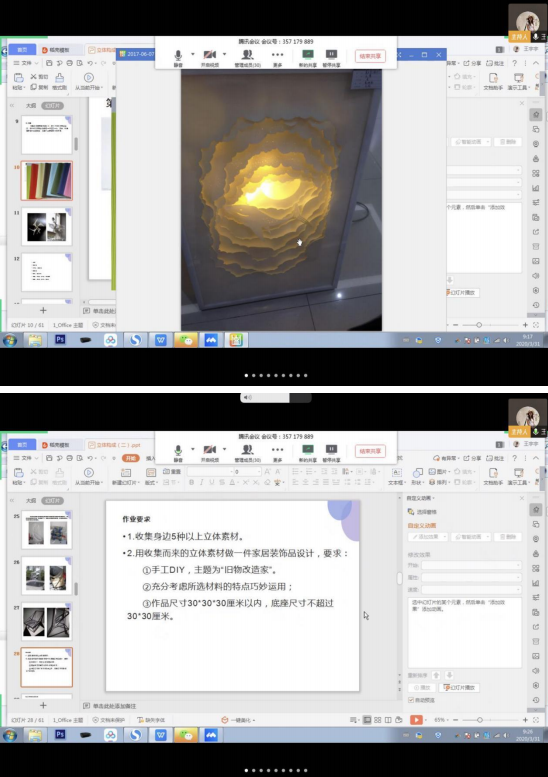Image resolution: width=548 pixels, height=777 pixels.
Task: Click the 重置 reset button
Action: pos(172,471)
